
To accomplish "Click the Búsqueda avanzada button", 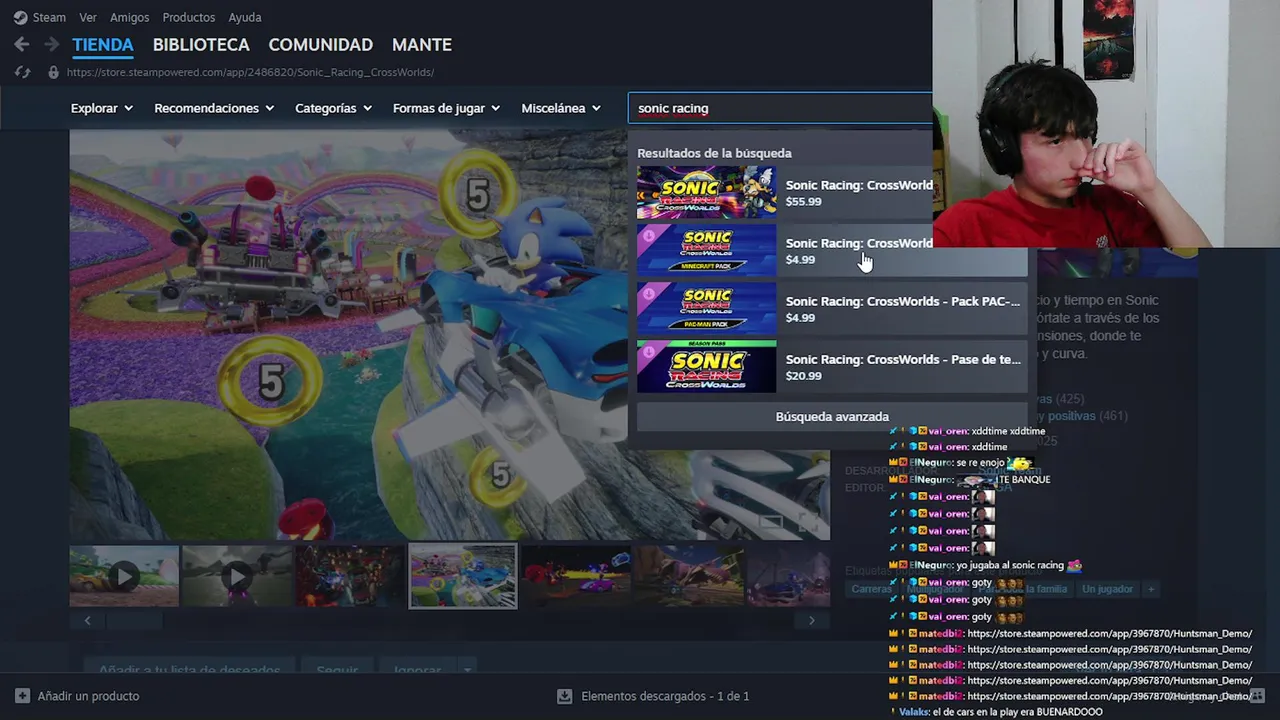I will 832,417.
